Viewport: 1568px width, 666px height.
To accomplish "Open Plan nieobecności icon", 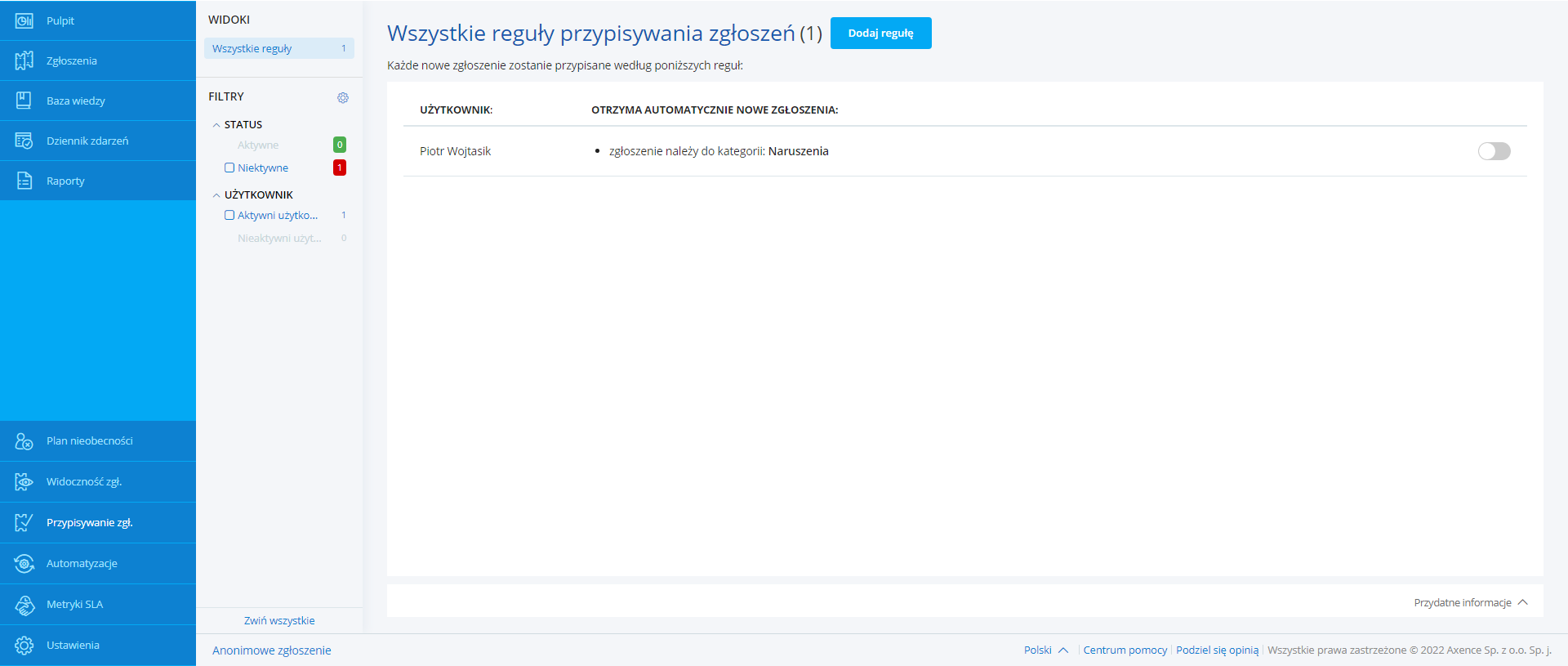I will coord(24,441).
